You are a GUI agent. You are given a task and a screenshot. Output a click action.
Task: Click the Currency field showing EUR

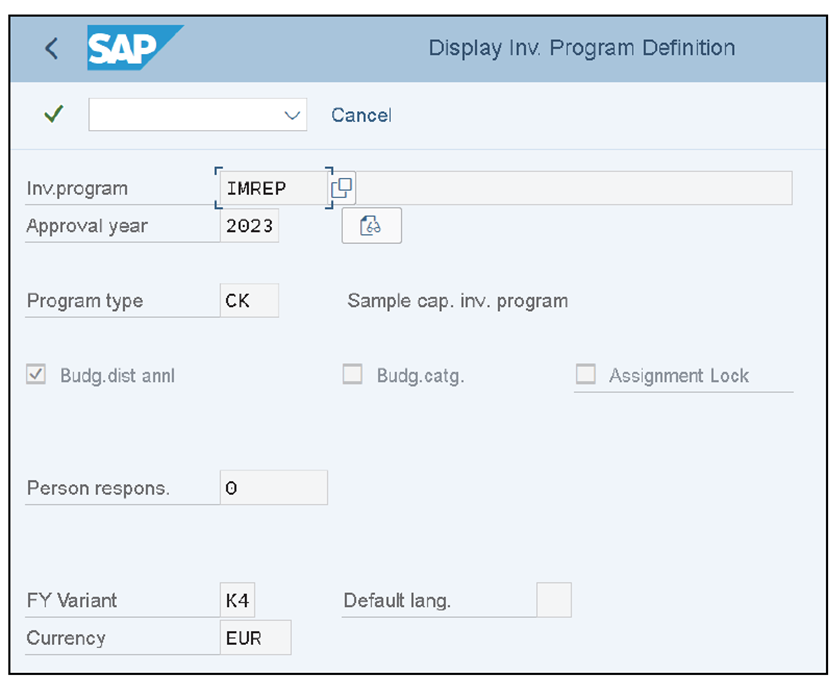(255, 637)
